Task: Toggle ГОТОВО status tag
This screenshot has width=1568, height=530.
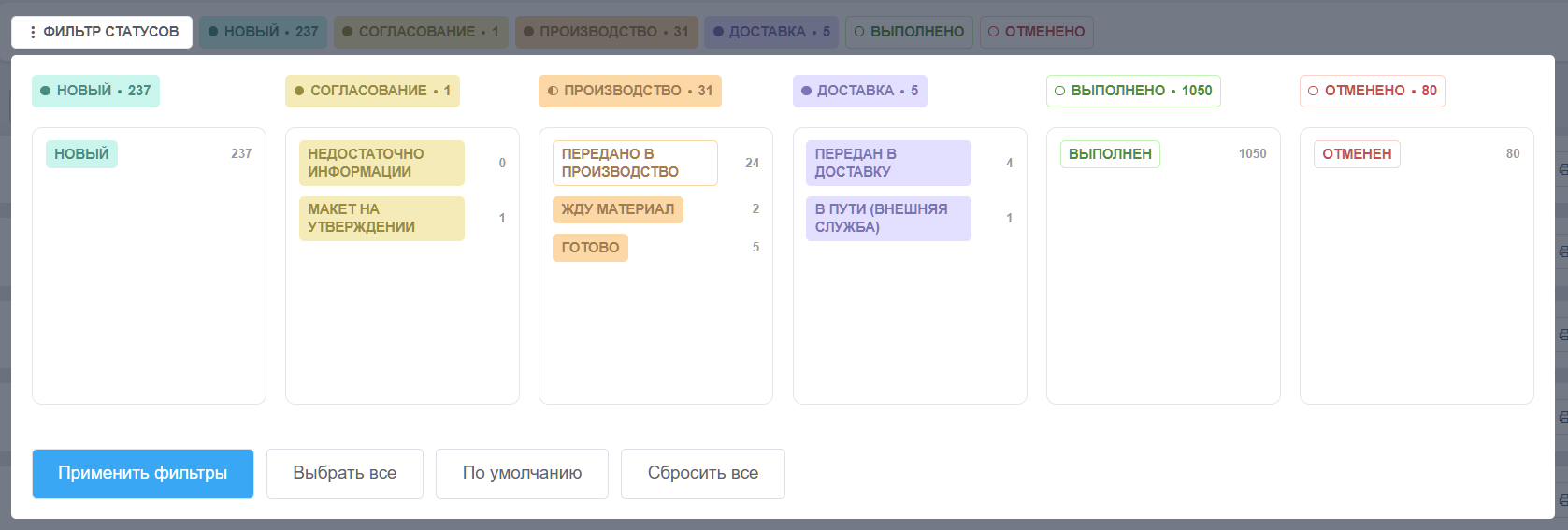Action: pyautogui.click(x=590, y=248)
